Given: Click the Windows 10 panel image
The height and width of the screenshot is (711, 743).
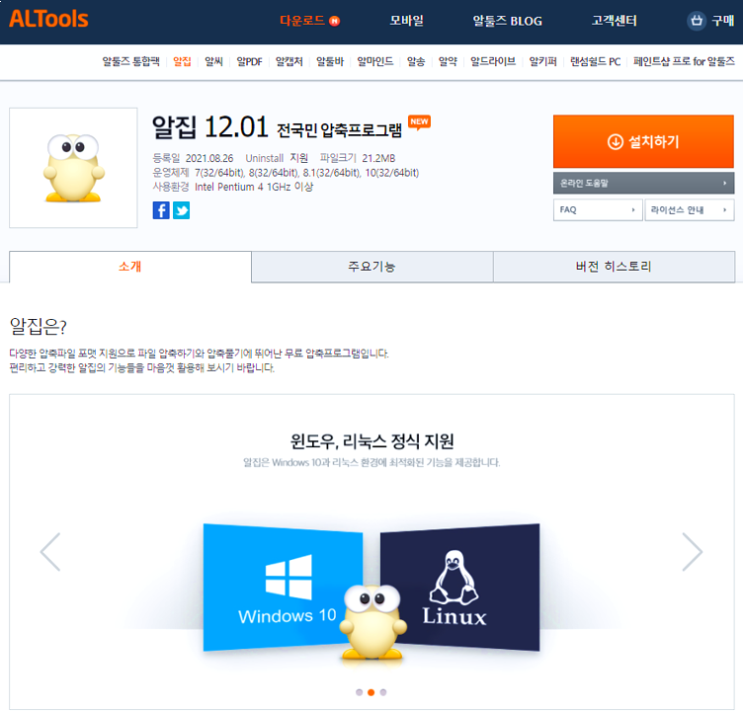Looking at the screenshot, I should pos(283,588).
